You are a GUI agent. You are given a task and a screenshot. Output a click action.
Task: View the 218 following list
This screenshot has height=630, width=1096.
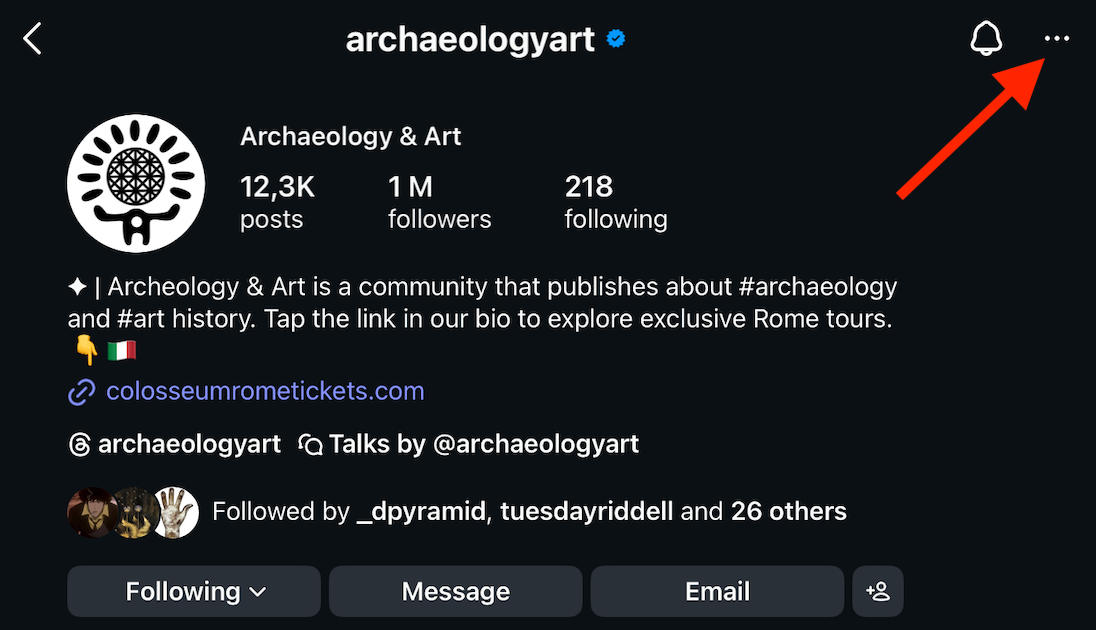[x=615, y=201]
